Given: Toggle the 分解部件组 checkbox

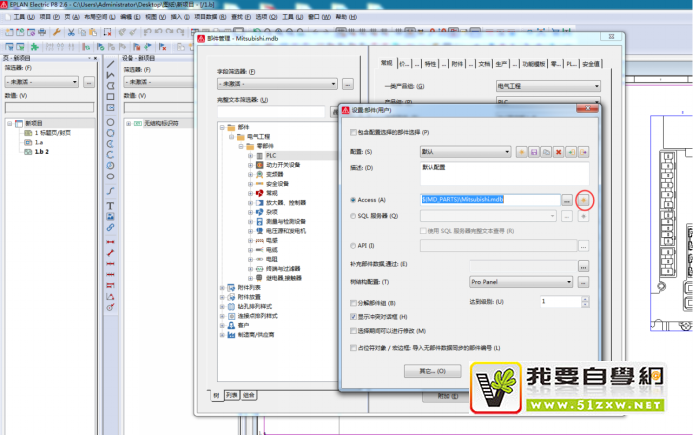Looking at the screenshot, I should pyautogui.click(x=352, y=302).
